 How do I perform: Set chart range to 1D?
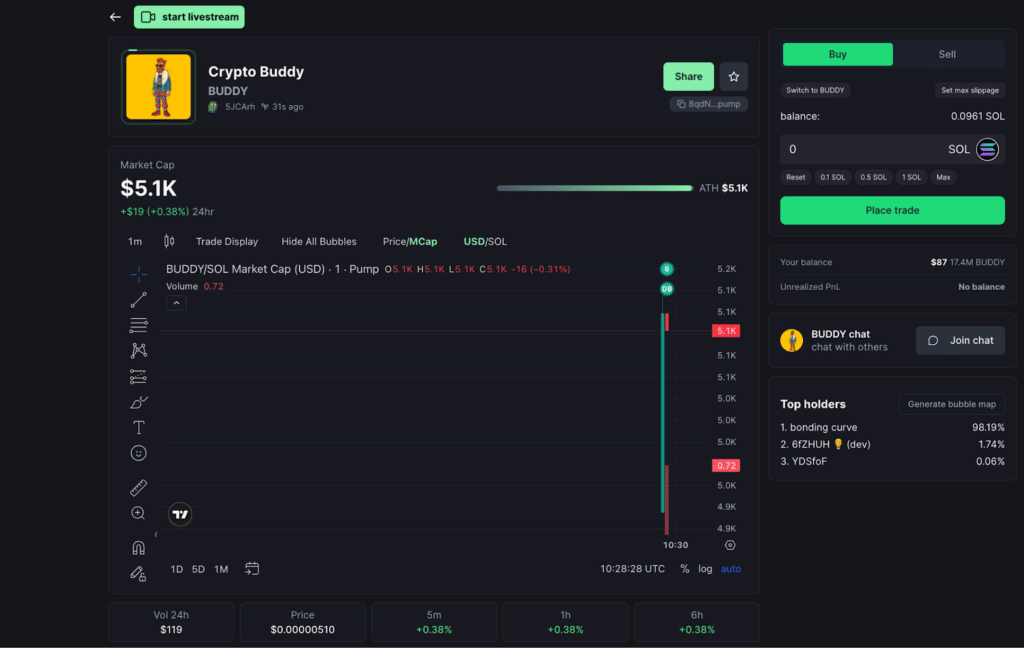coord(176,569)
